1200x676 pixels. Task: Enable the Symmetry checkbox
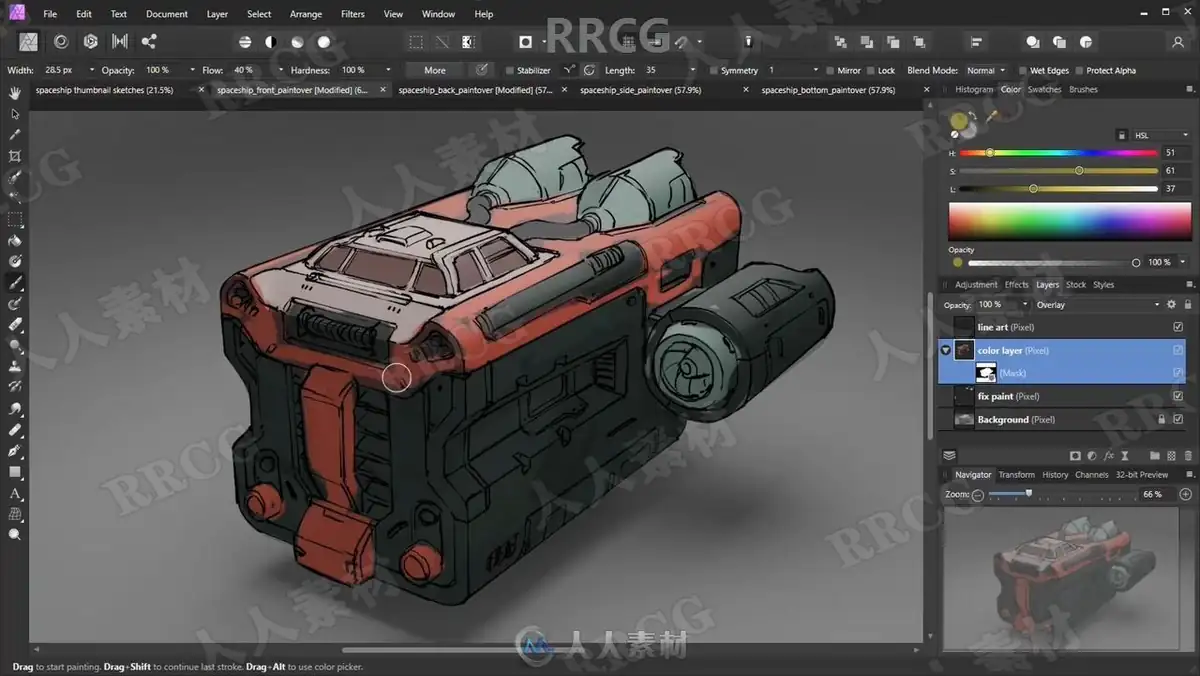click(713, 70)
